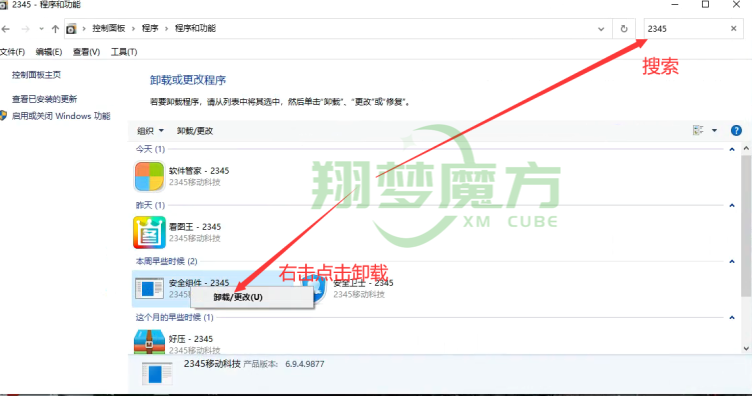Collapse the 昨天 (1) group
Screen dimensions: 752x396
click(x=732, y=206)
